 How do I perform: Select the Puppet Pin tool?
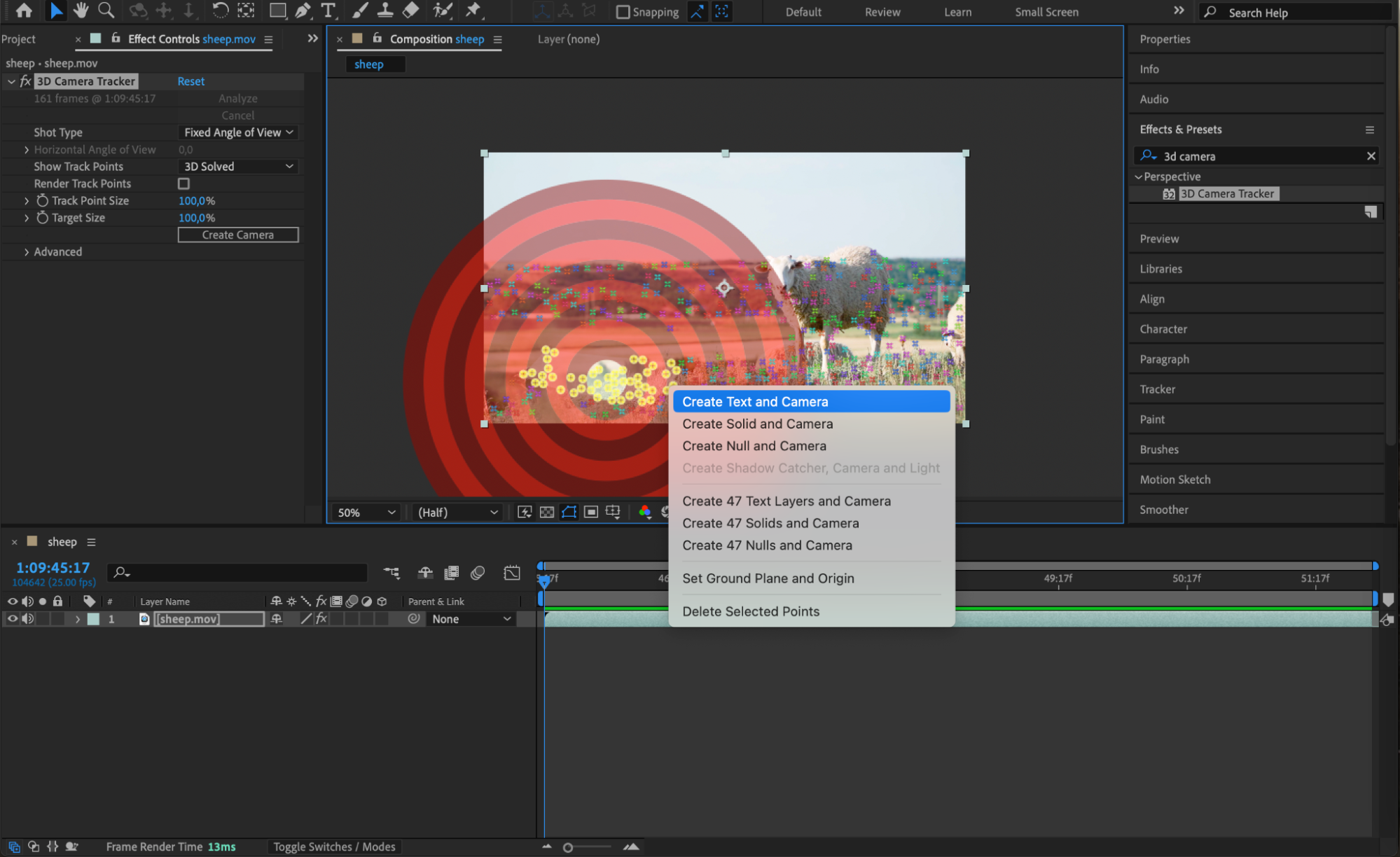(474, 11)
